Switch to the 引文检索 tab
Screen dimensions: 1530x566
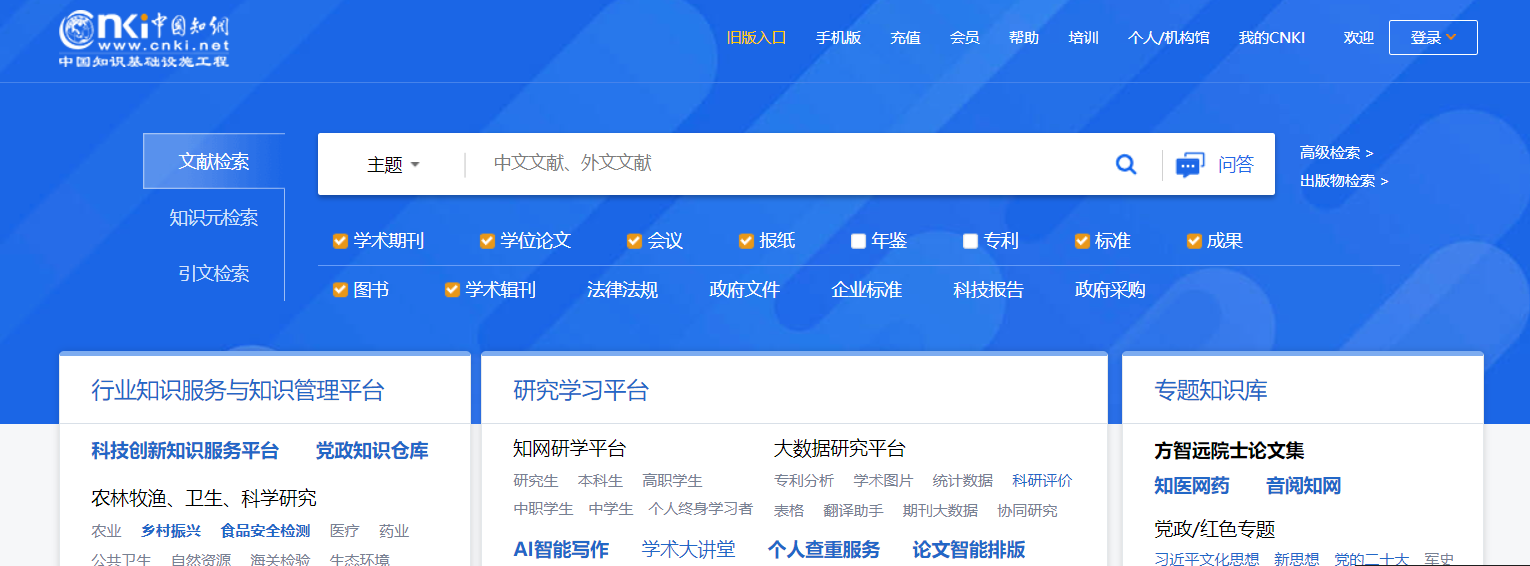214,273
